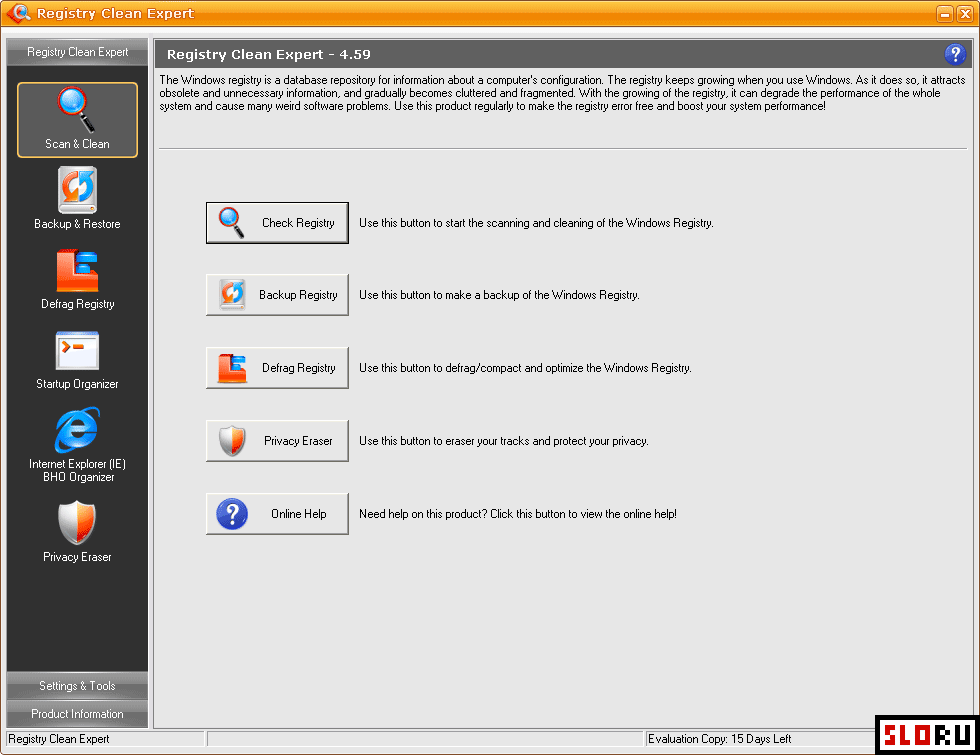Image resolution: width=980 pixels, height=755 pixels.
Task: Select Privacy Eraser shield in sidebar
Action: [x=78, y=531]
